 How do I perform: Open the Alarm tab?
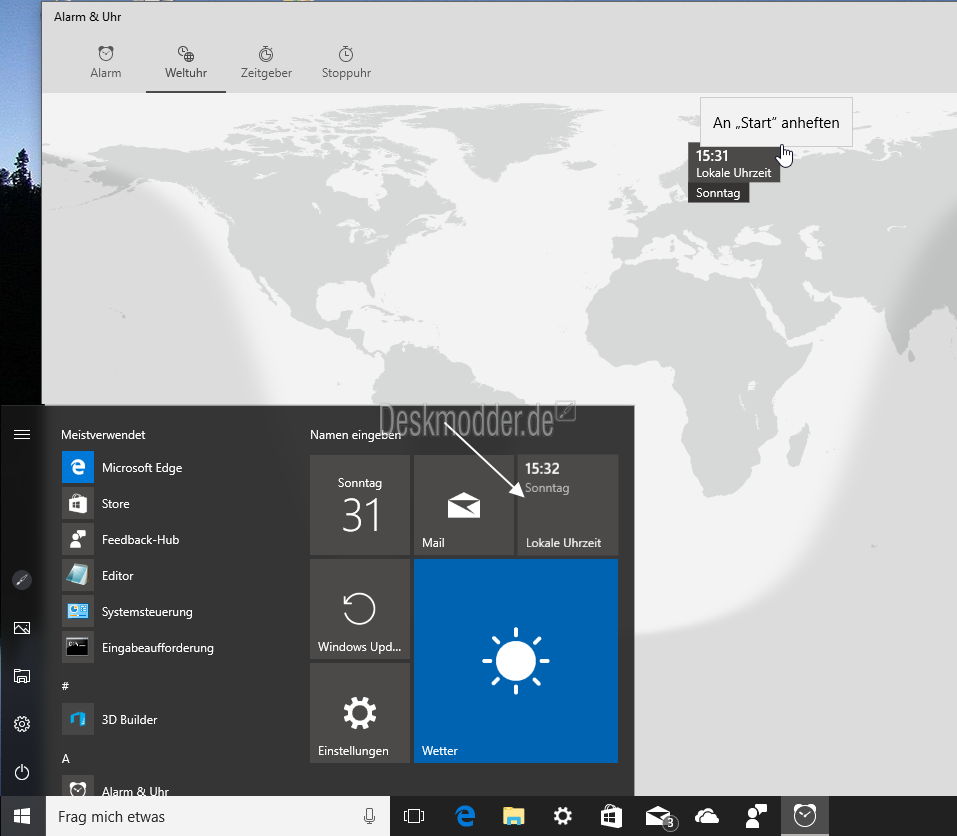pos(106,62)
